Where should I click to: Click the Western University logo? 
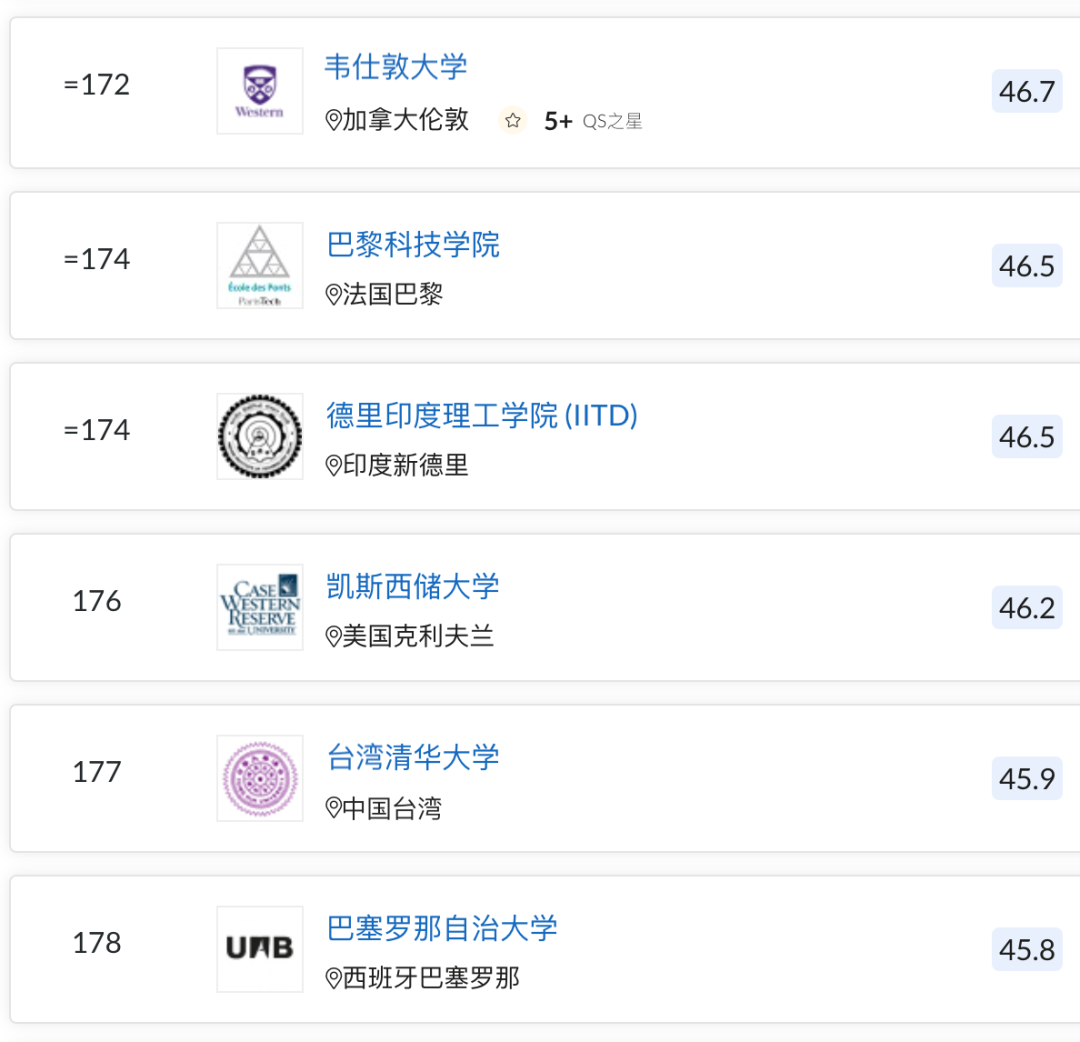click(259, 91)
